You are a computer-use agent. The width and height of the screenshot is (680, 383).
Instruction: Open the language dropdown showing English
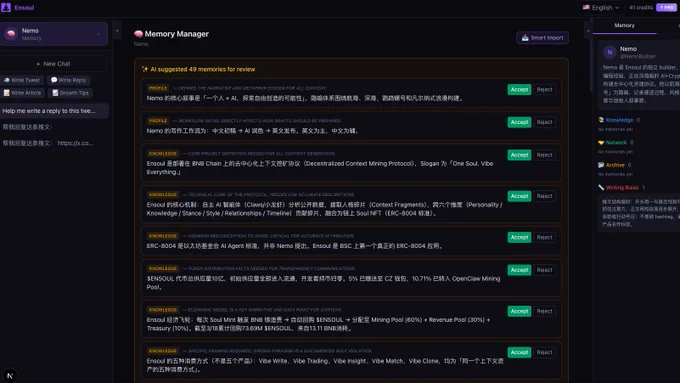[x=601, y=7]
